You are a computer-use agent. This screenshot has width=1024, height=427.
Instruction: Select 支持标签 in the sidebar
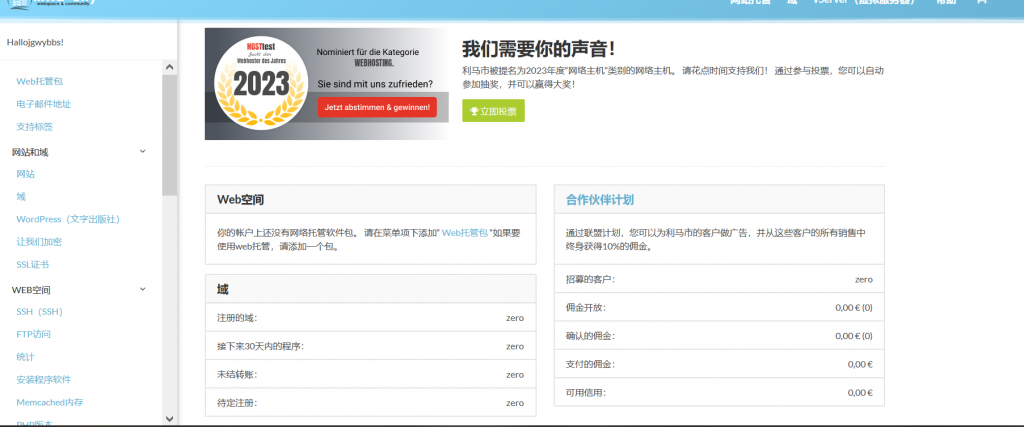point(35,127)
